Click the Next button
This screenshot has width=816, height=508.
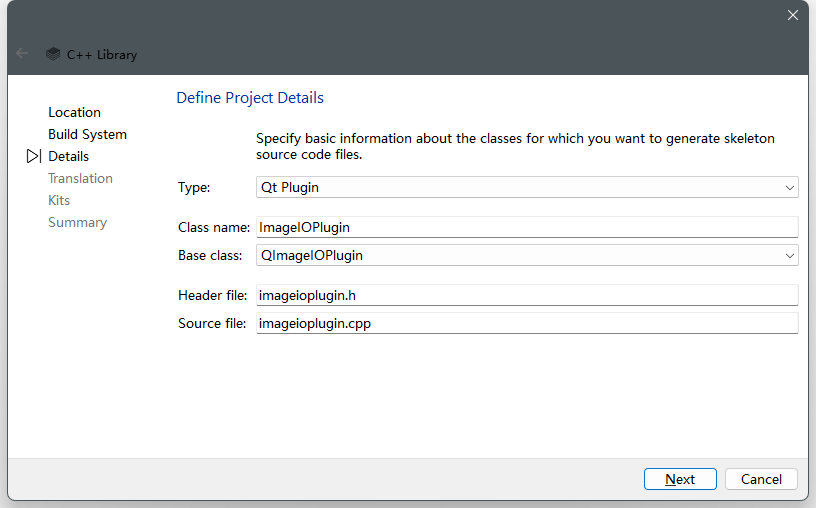[680, 479]
